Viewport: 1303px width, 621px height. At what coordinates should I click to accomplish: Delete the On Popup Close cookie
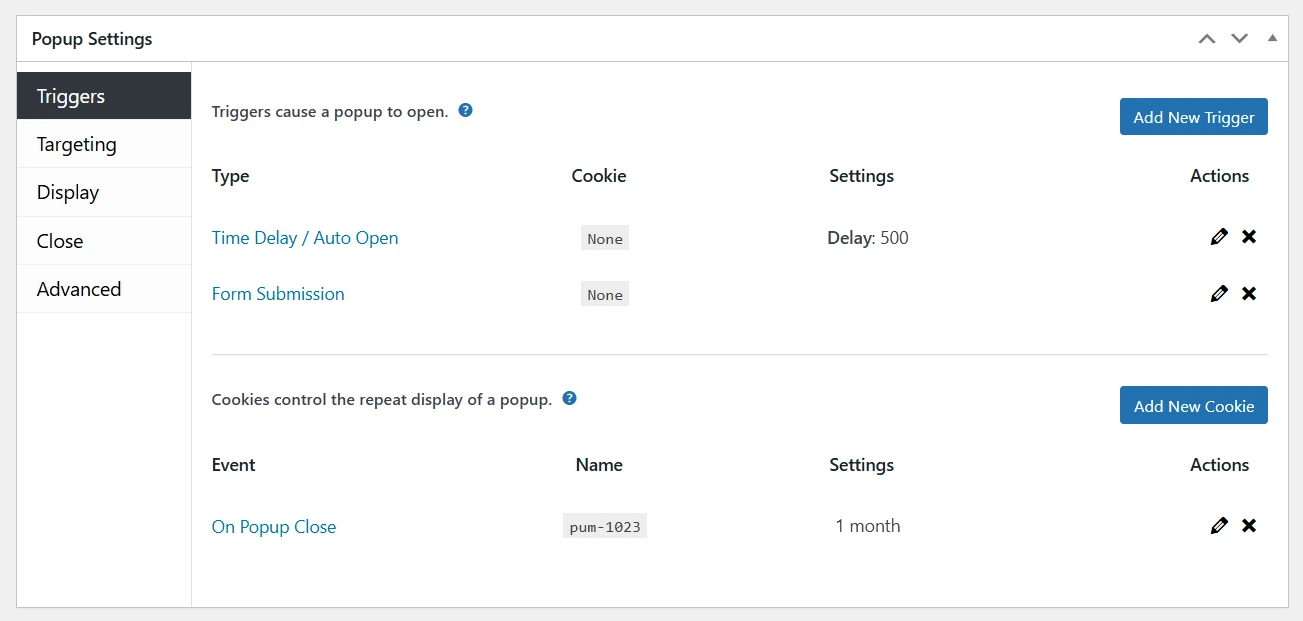point(1249,526)
